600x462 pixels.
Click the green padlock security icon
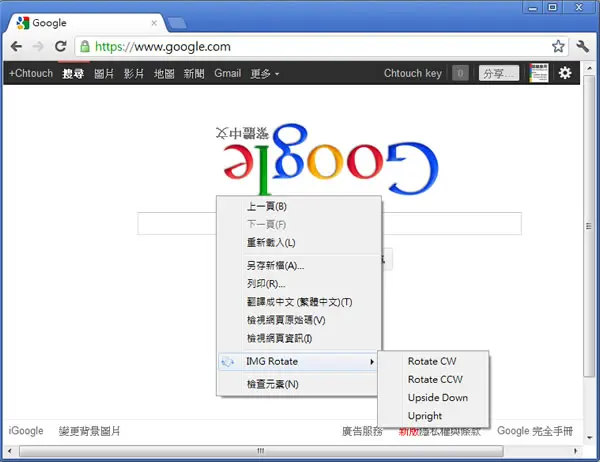85,47
